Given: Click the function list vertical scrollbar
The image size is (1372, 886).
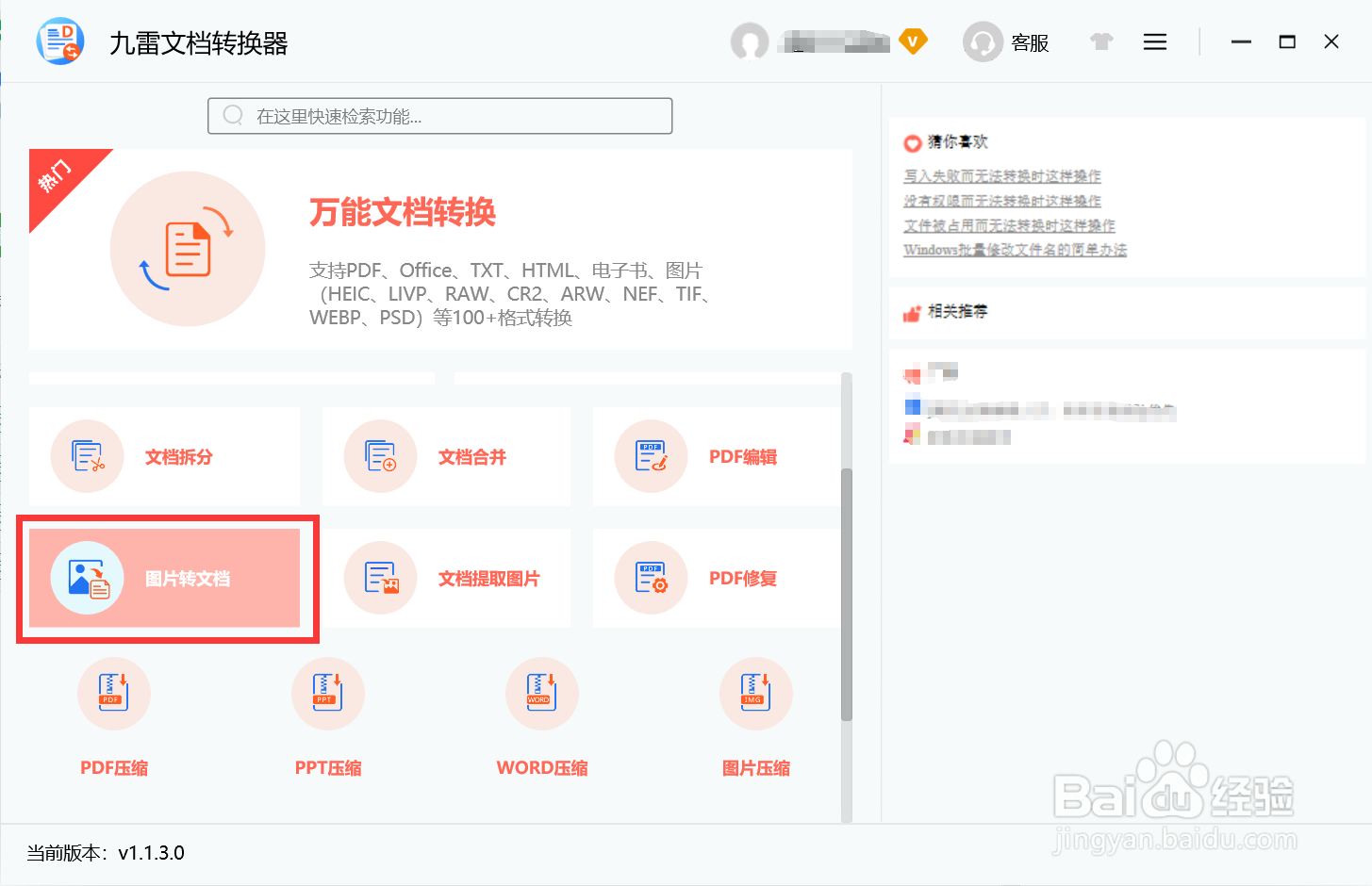Looking at the screenshot, I should (x=846, y=594).
